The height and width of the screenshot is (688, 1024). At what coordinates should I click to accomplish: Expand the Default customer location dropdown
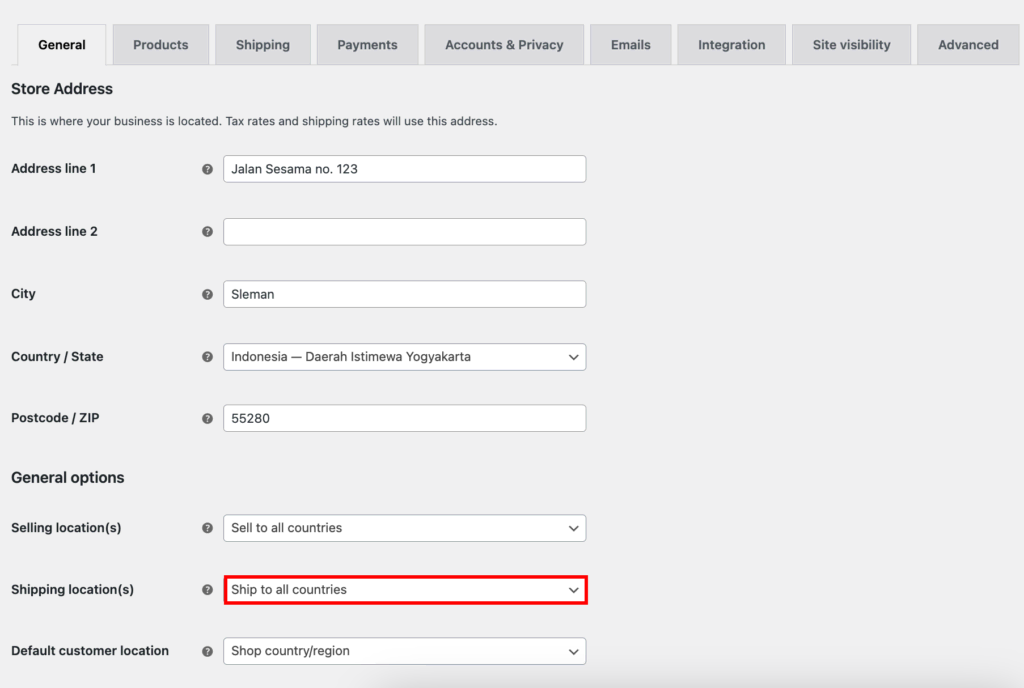tap(404, 651)
